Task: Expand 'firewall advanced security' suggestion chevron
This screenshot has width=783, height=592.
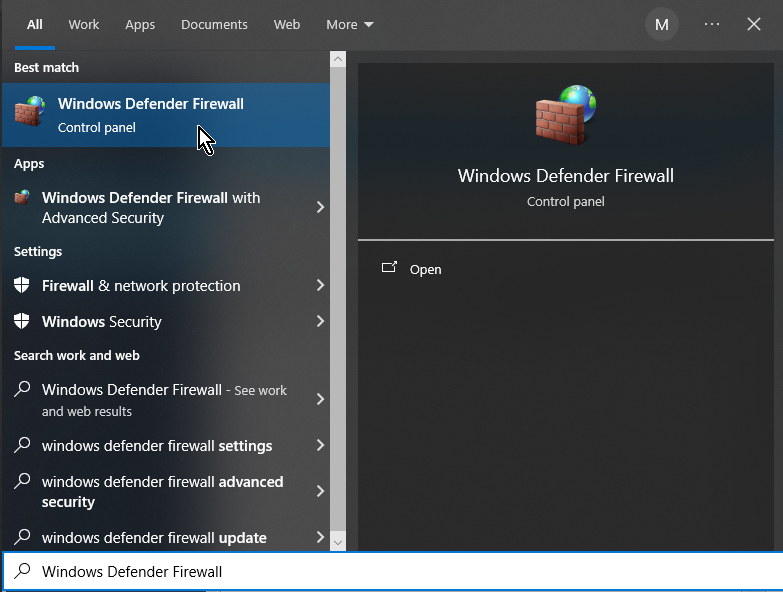Action: point(321,491)
